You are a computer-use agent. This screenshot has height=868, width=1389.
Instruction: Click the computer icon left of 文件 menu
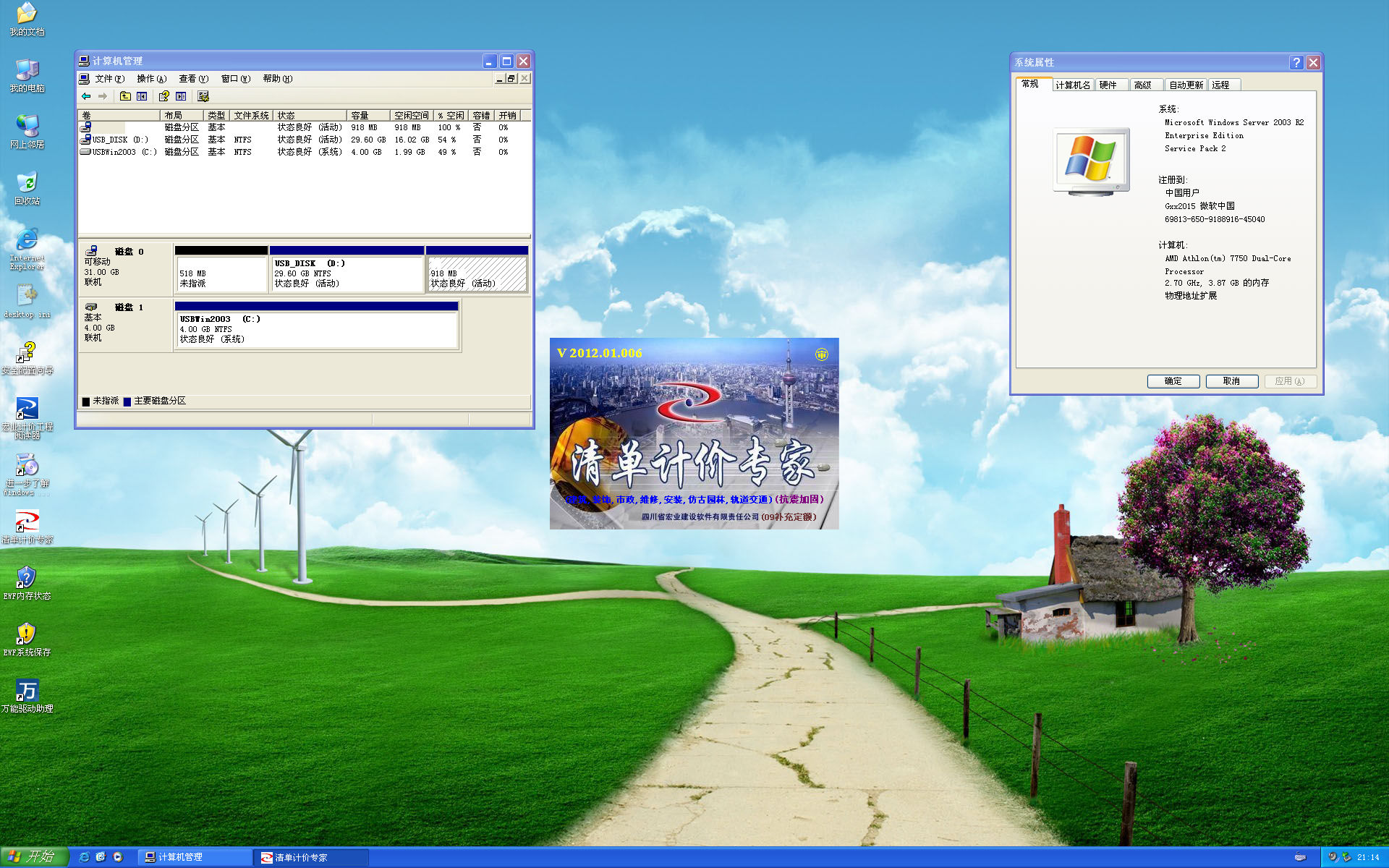coord(84,79)
